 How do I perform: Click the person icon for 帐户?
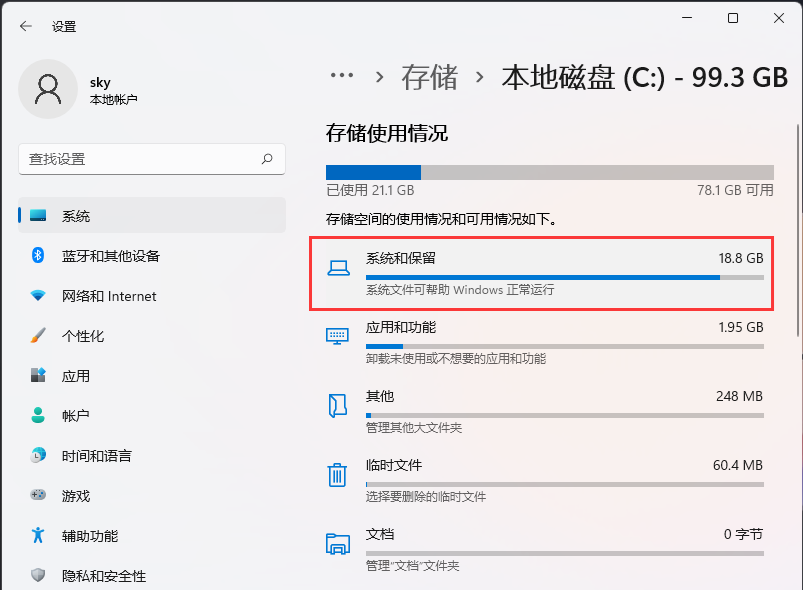[37, 416]
